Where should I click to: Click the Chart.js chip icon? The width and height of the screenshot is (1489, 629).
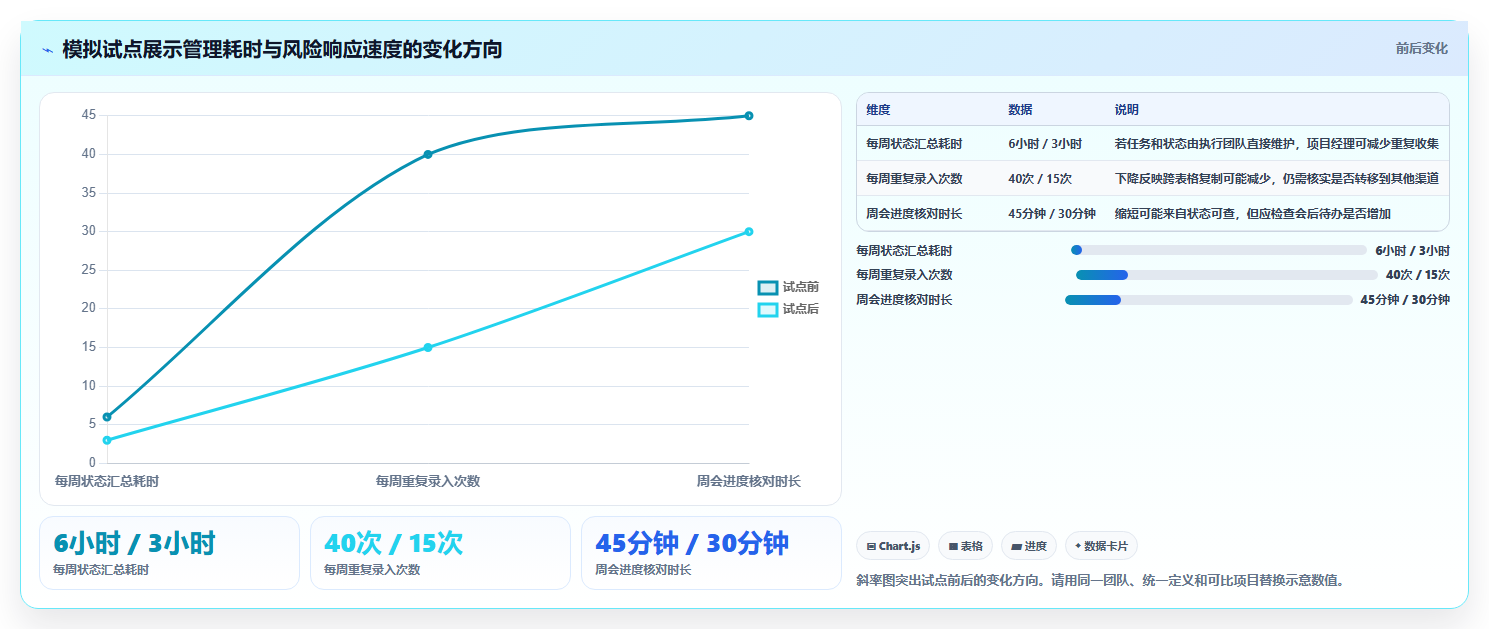tap(871, 547)
